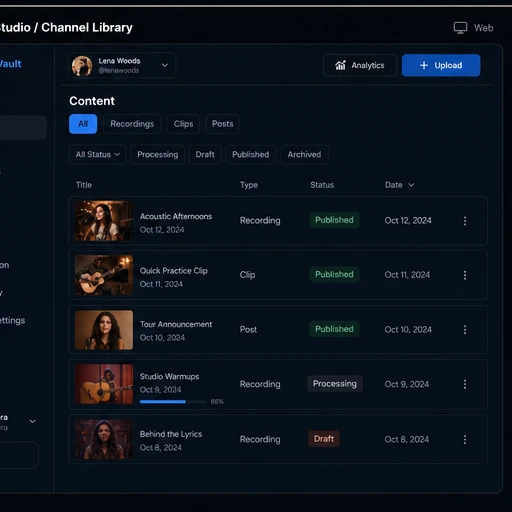Open the Analytics page
This screenshot has height=512, width=512.
[360, 65]
